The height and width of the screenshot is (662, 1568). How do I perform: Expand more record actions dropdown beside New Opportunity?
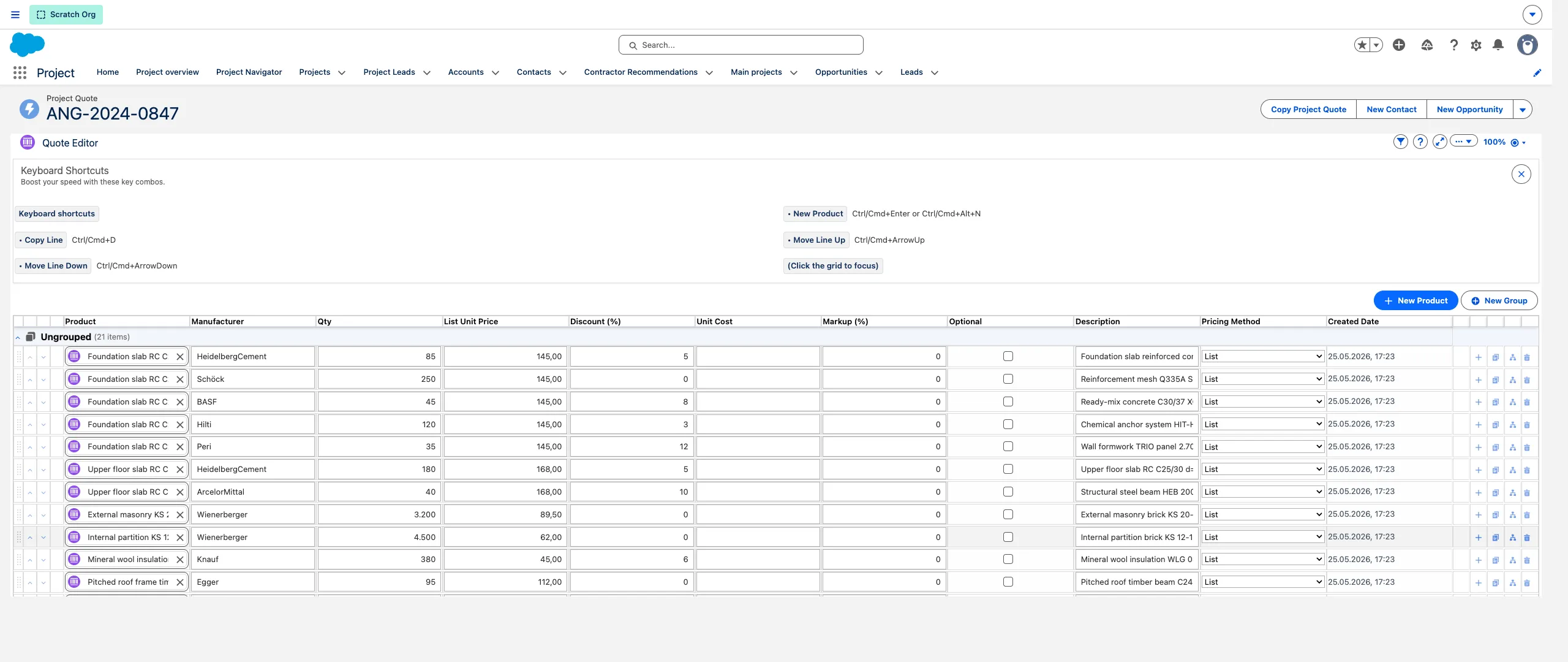pyautogui.click(x=1522, y=110)
